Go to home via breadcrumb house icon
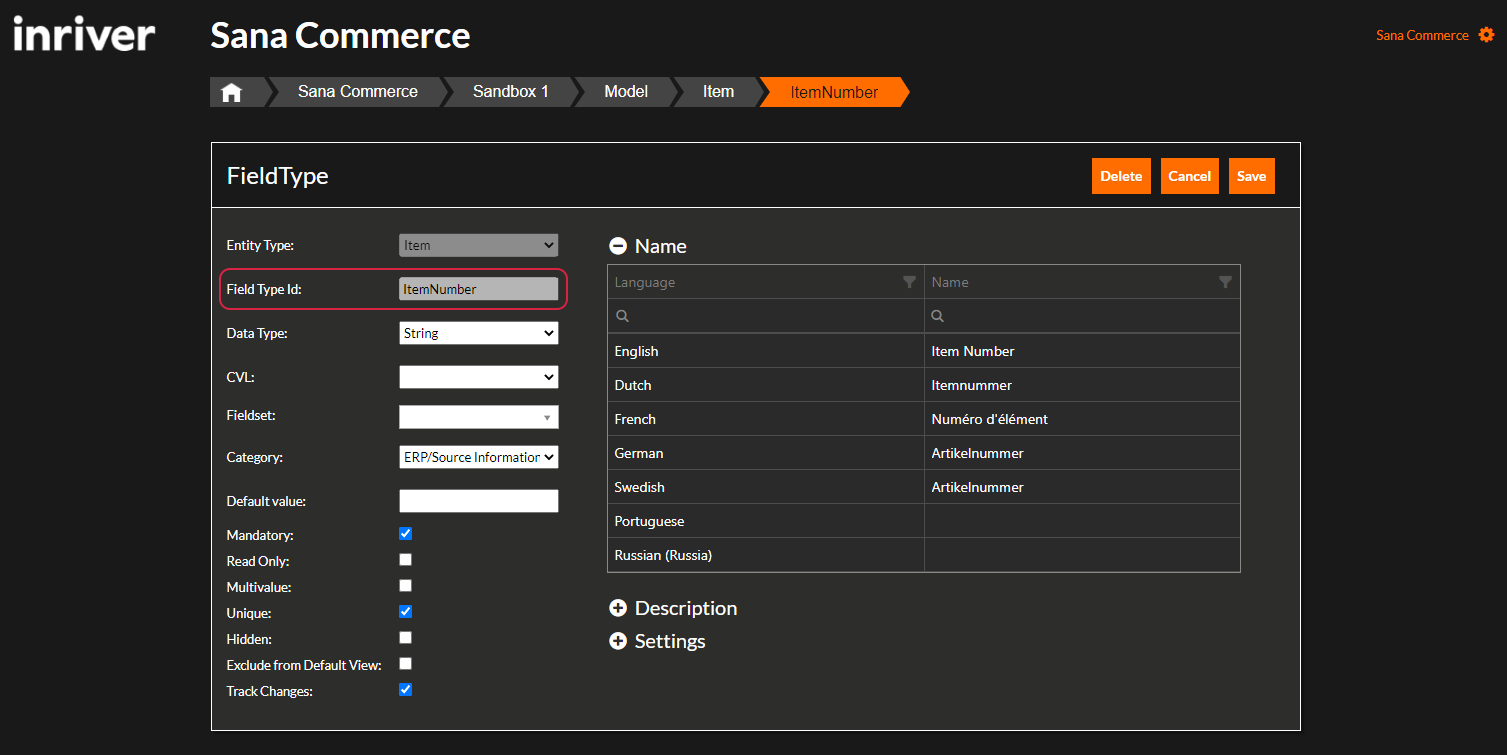1507x755 pixels. [232, 92]
